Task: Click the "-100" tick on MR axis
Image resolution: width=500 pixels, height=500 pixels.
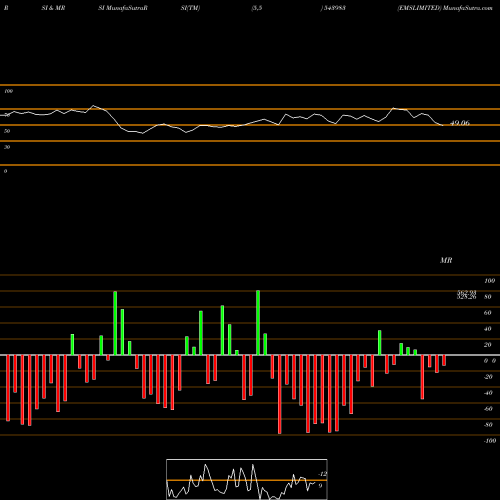Action: 489,441
